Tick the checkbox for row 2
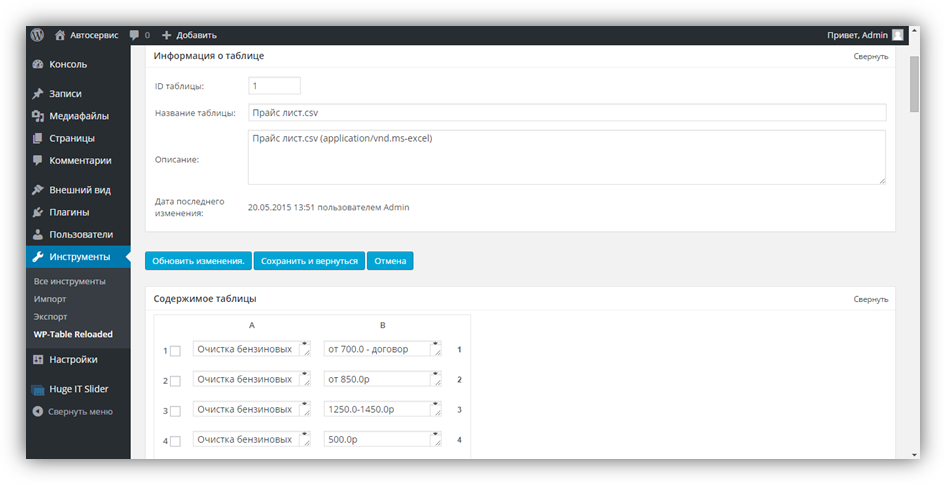The height and width of the screenshot is (484, 945). [175, 381]
